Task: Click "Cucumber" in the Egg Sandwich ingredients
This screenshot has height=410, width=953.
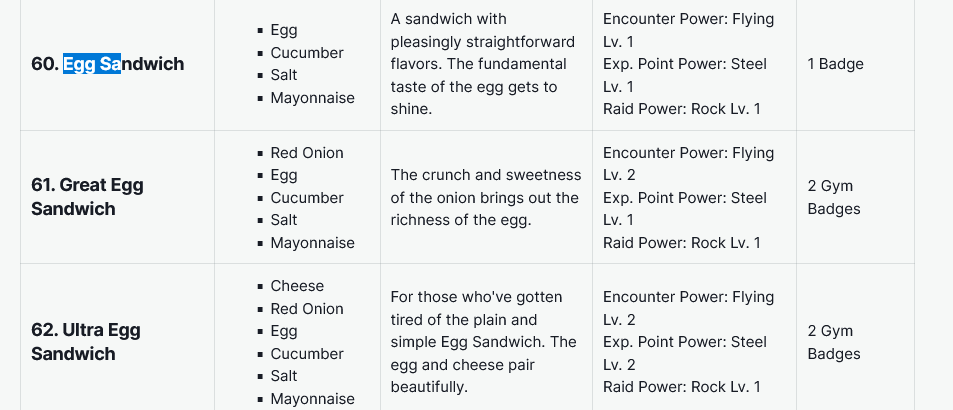Action: point(306,53)
